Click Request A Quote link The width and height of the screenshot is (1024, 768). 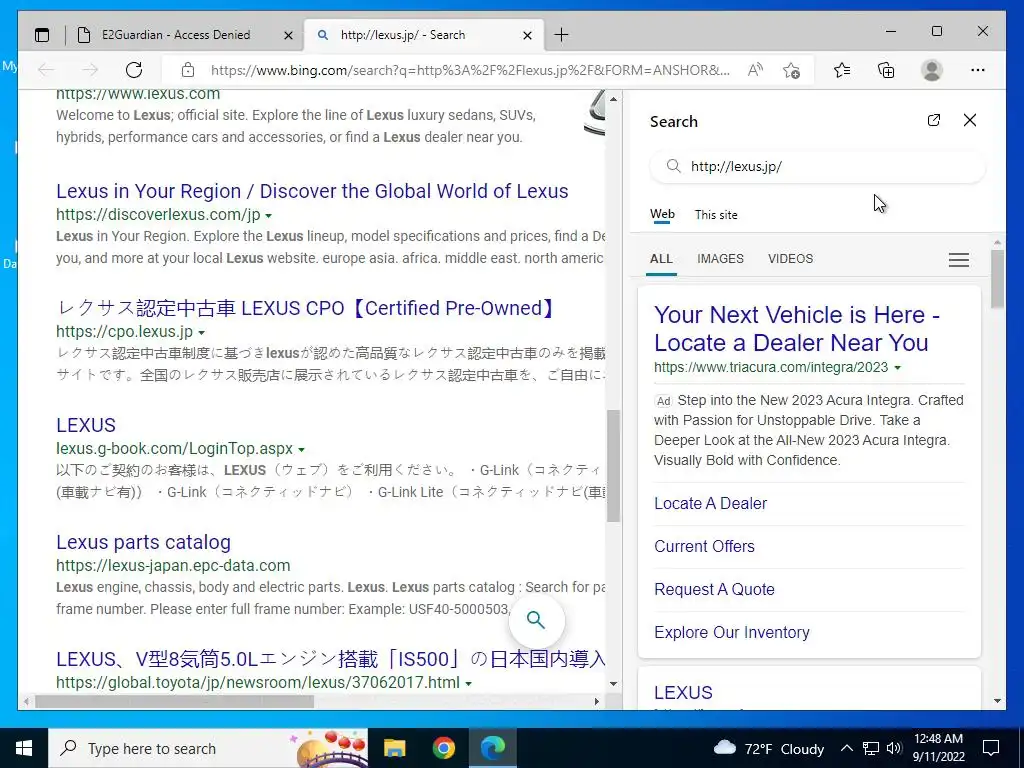(714, 590)
